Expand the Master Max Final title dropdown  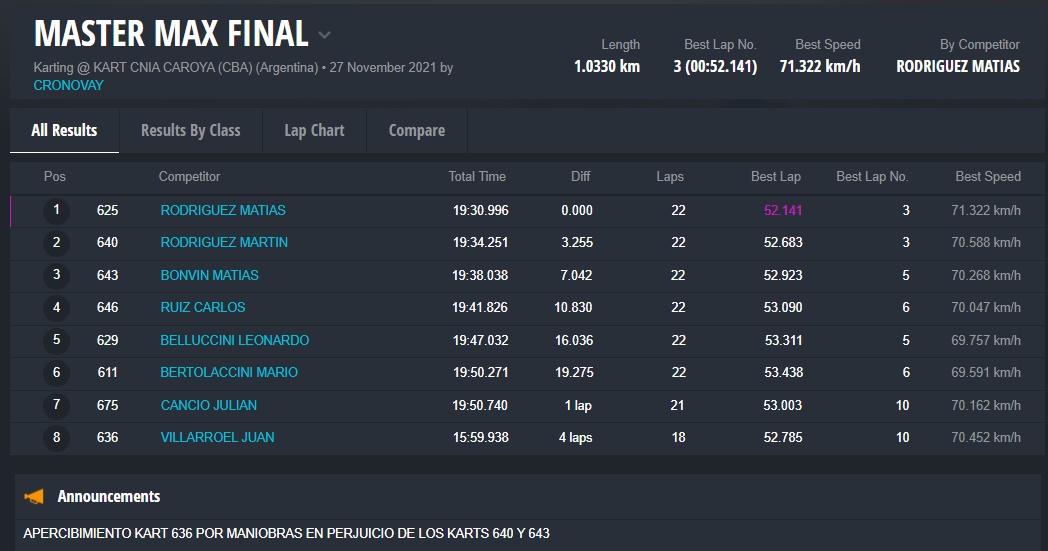point(324,35)
